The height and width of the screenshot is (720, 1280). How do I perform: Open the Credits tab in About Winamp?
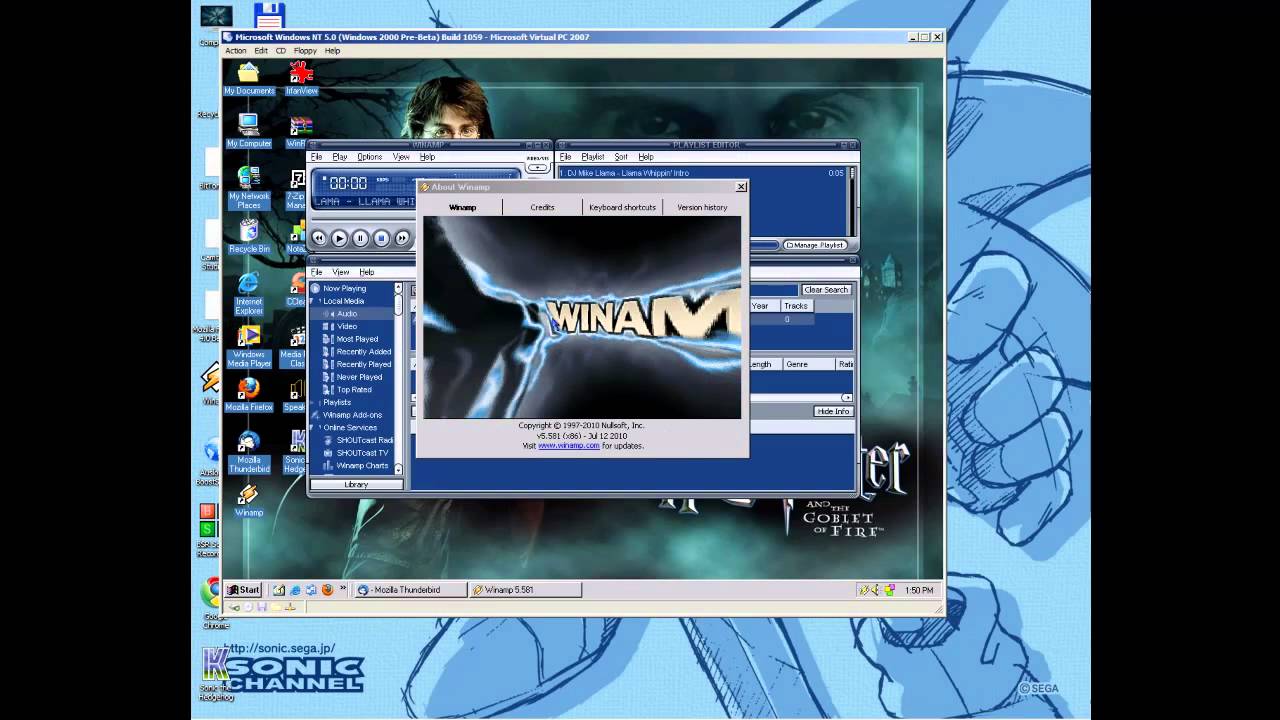click(542, 207)
